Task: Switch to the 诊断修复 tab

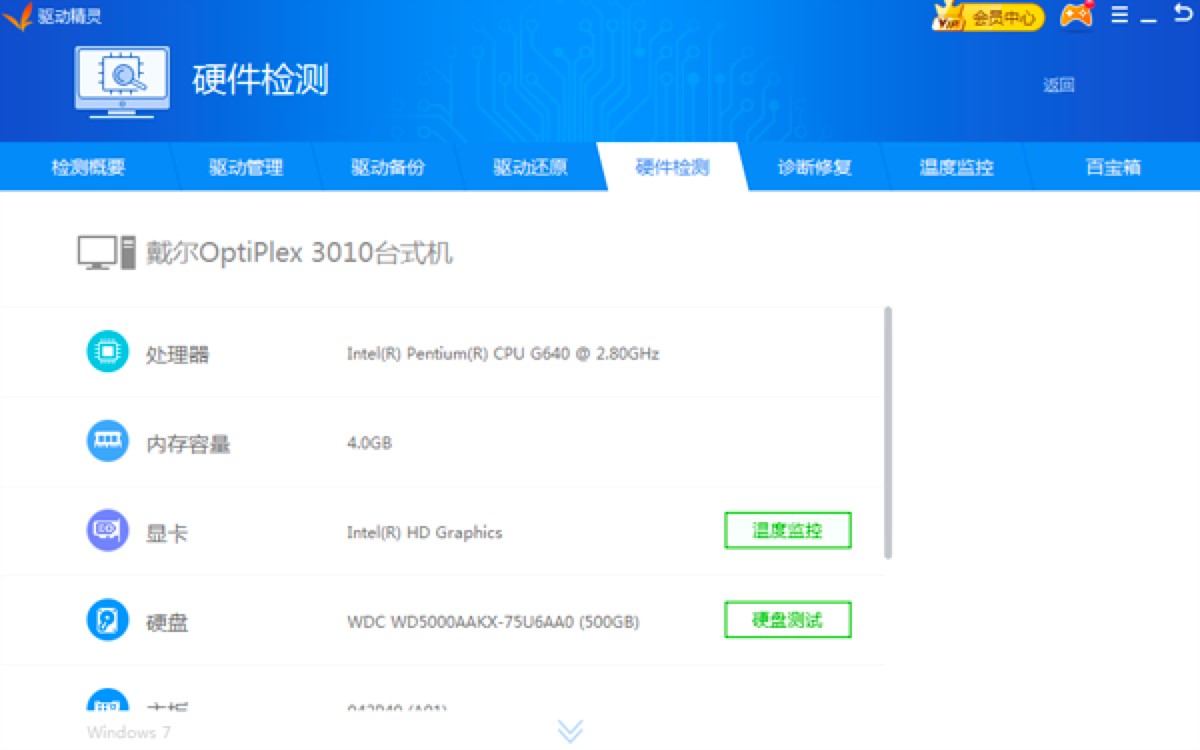Action: tap(815, 167)
